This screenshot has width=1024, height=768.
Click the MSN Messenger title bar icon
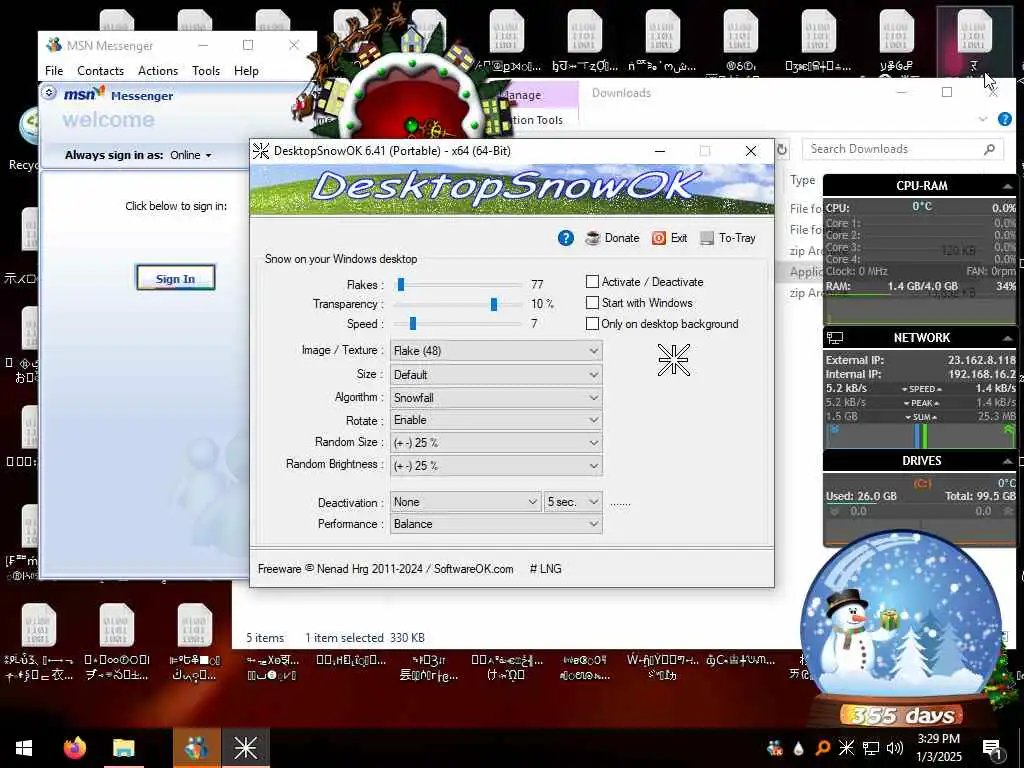coord(54,45)
